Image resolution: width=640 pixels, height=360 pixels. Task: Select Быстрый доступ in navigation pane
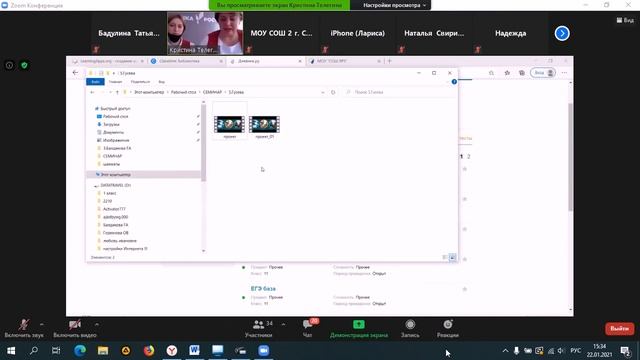point(115,109)
